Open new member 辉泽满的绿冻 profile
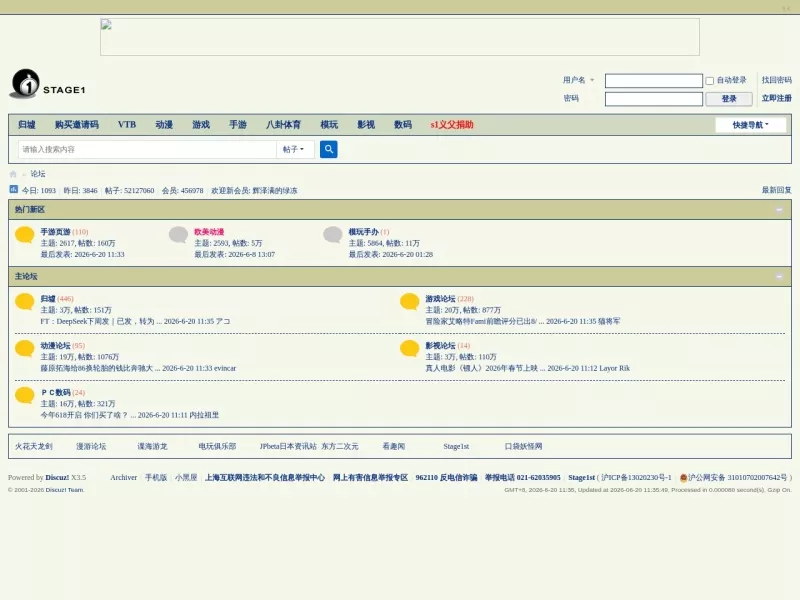 pyautogui.click(x=274, y=190)
